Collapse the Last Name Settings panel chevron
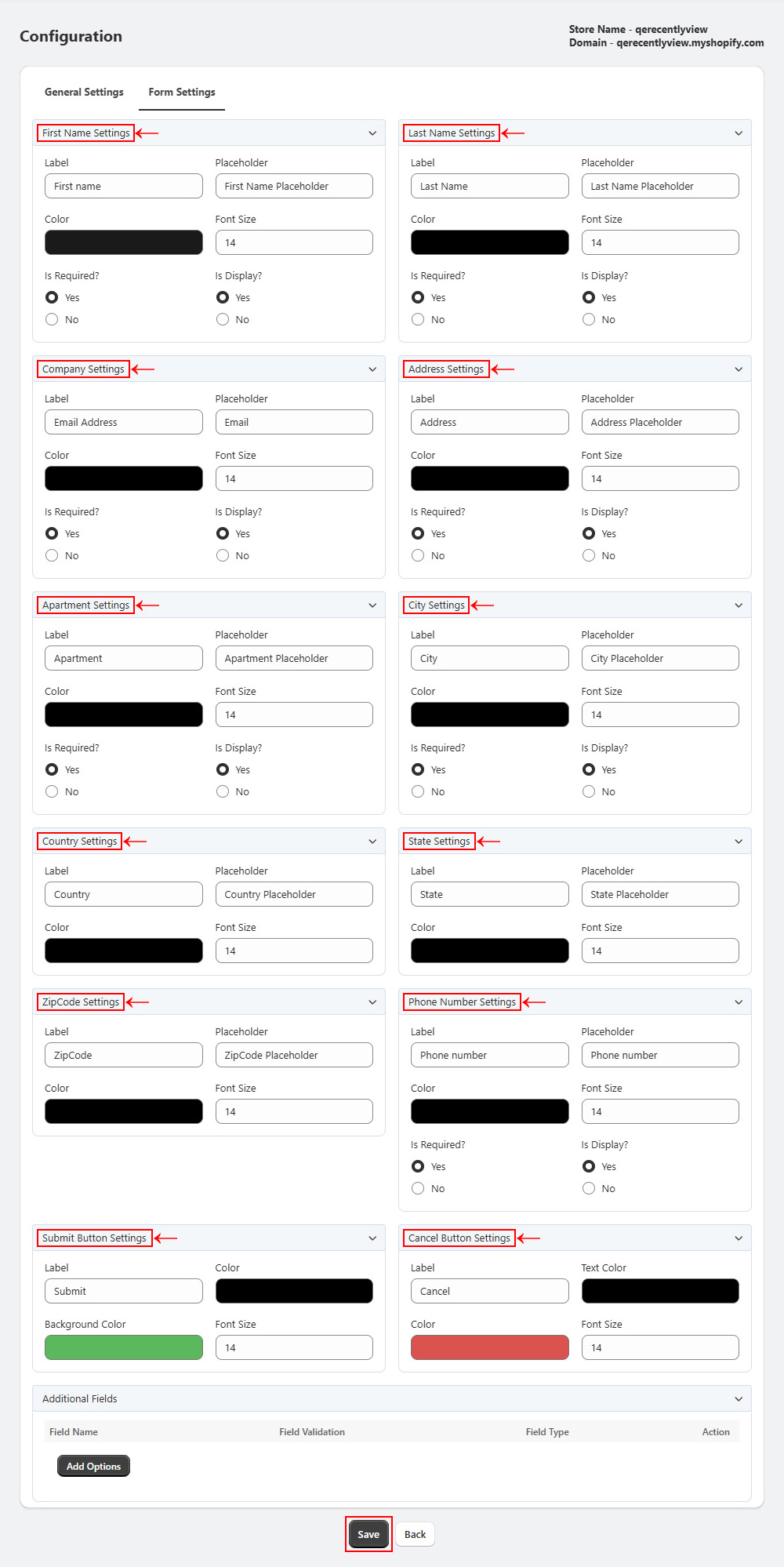 (739, 133)
